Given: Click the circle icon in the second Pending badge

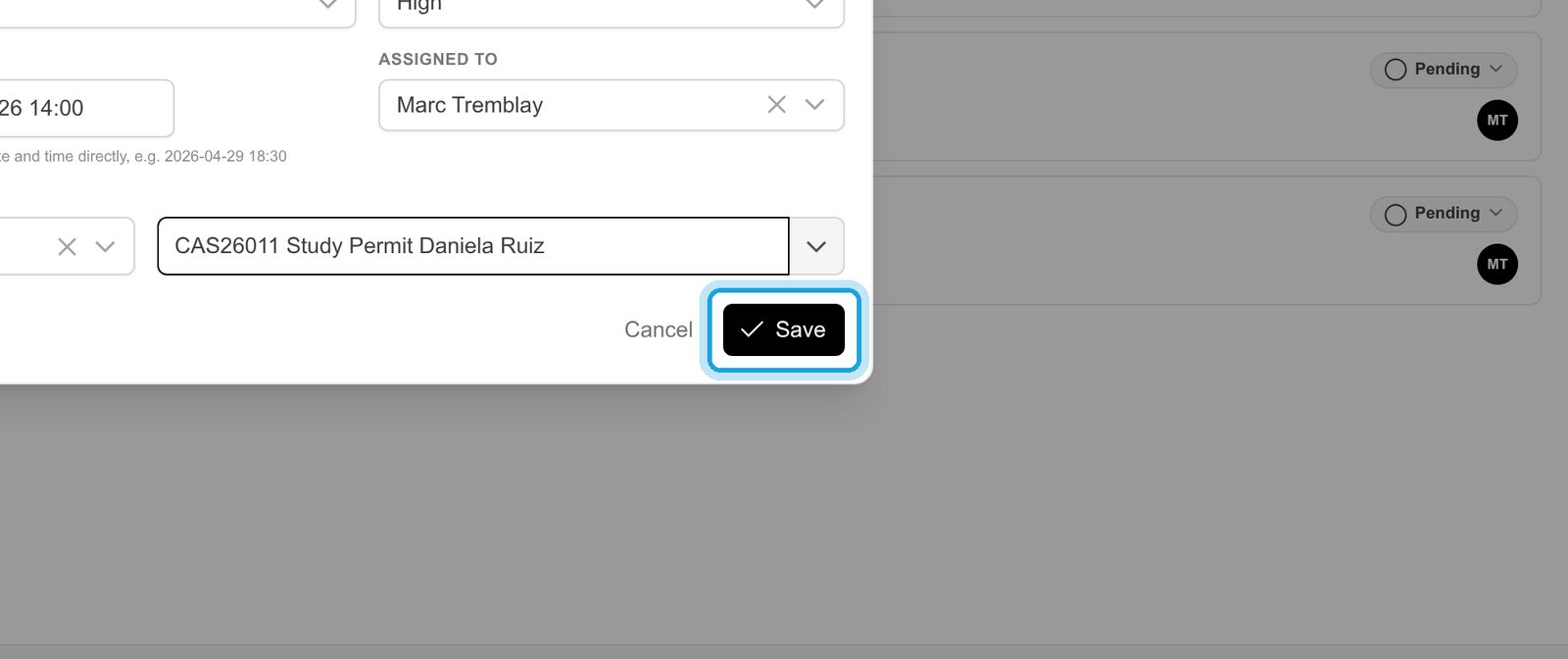Looking at the screenshot, I should point(1396,214).
